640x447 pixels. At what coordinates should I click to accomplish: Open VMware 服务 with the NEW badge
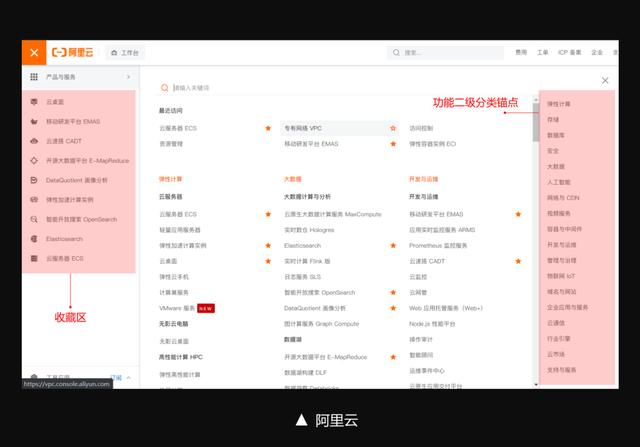tap(177, 308)
